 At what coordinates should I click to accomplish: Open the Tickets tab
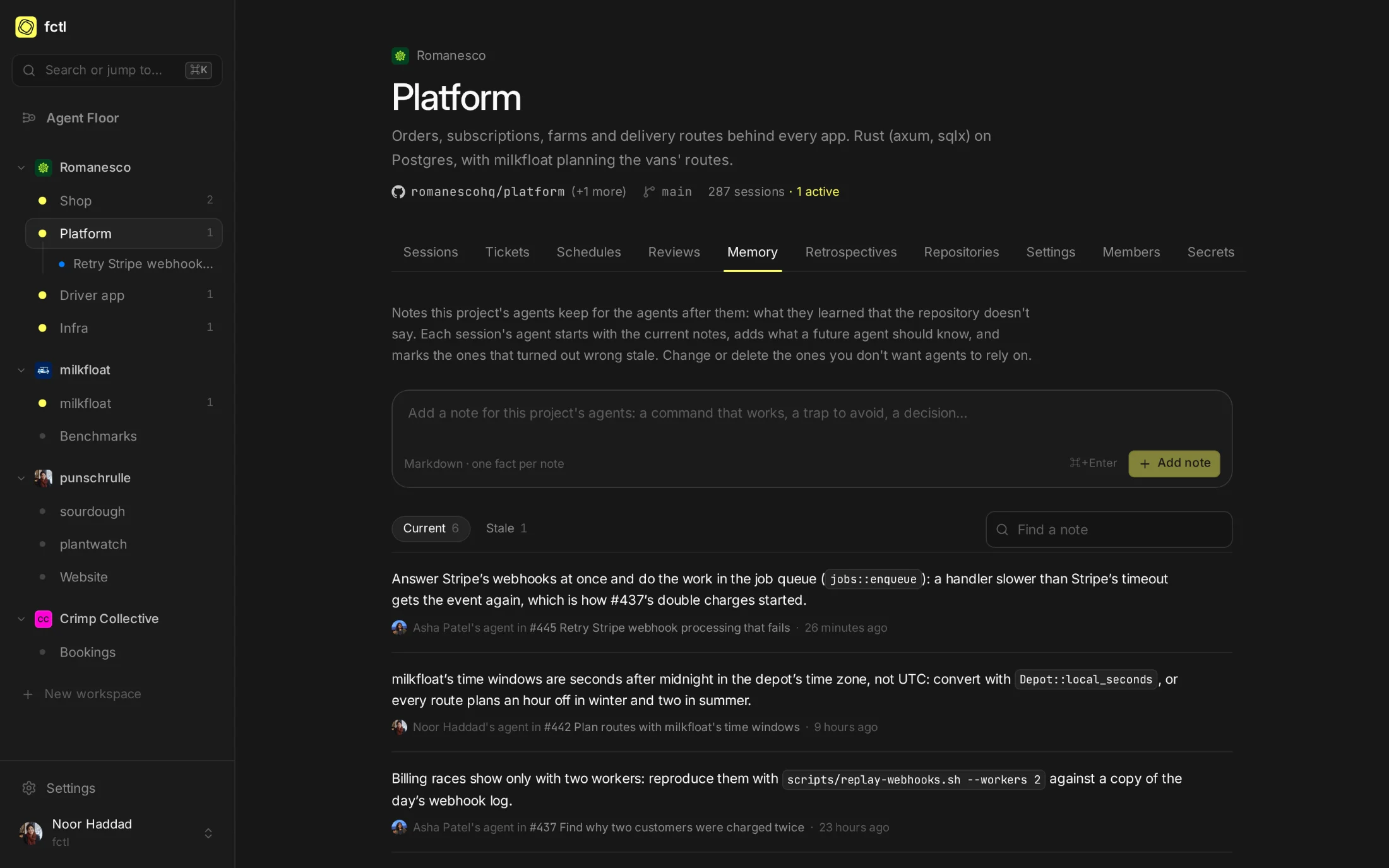coord(507,253)
